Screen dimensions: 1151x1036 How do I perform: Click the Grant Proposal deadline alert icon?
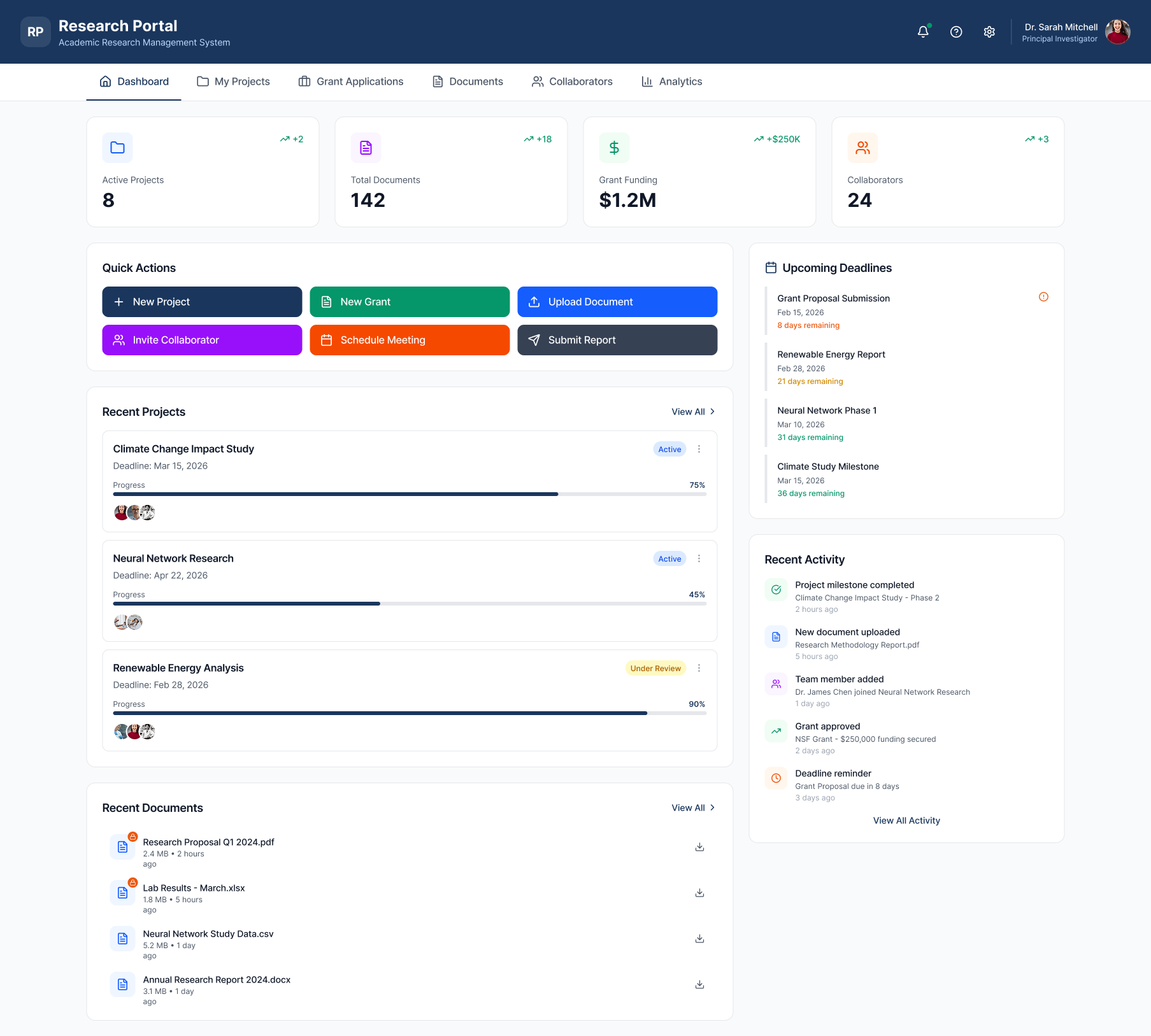tap(1043, 297)
